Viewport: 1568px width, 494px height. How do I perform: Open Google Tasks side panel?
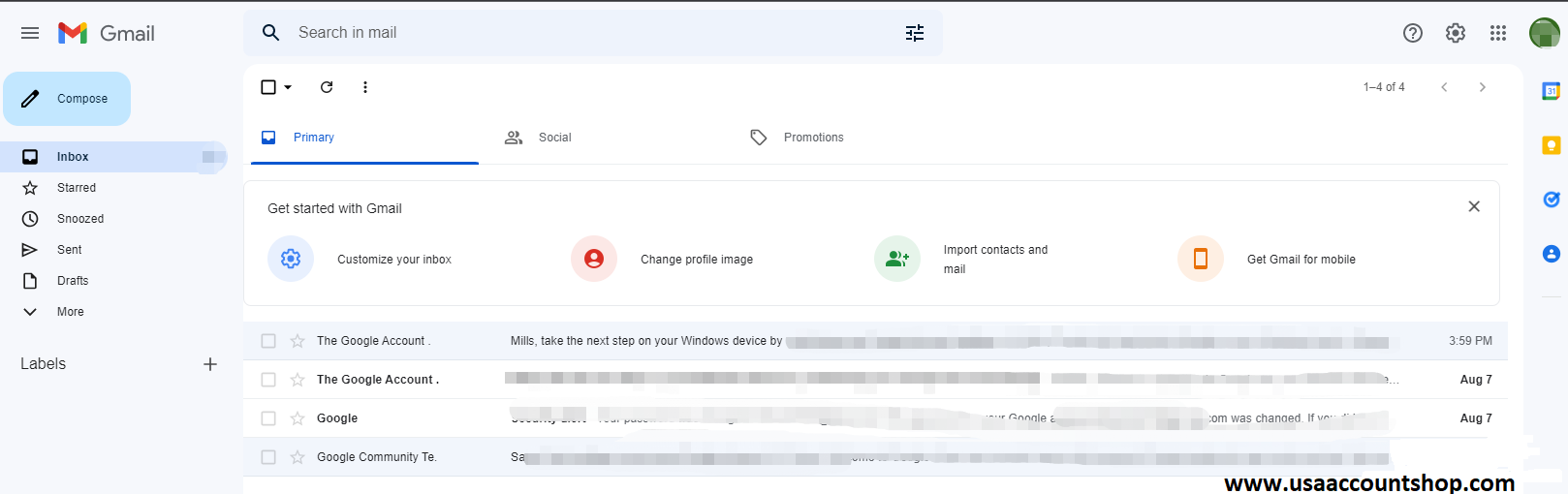(x=1551, y=200)
